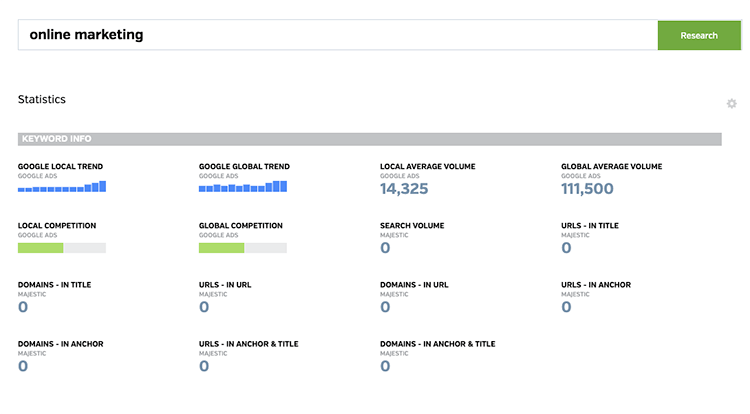The image size is (750, 414).
Task: Open the statistics settings gear icon
Action: [731, 104]
